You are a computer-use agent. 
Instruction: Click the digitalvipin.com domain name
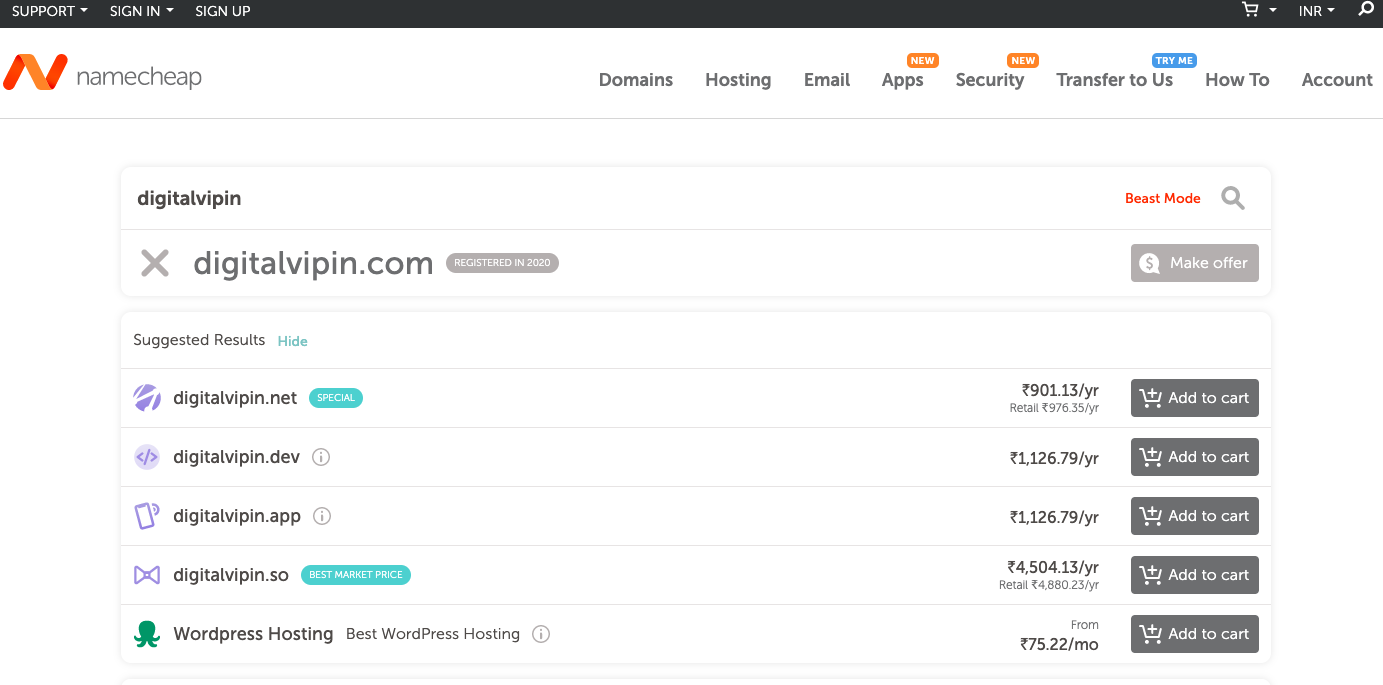(313, 263)
